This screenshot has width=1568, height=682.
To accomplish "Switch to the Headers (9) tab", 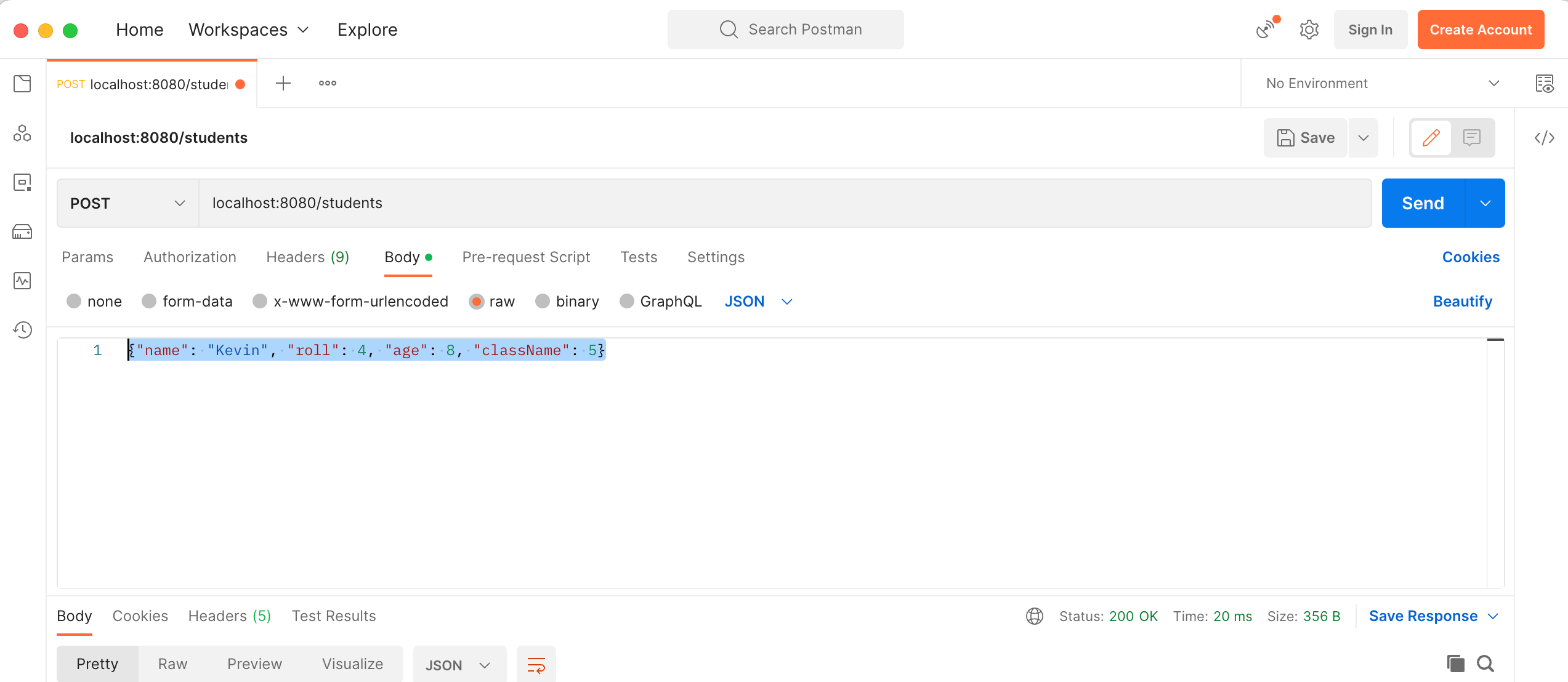I will point(307,257).
